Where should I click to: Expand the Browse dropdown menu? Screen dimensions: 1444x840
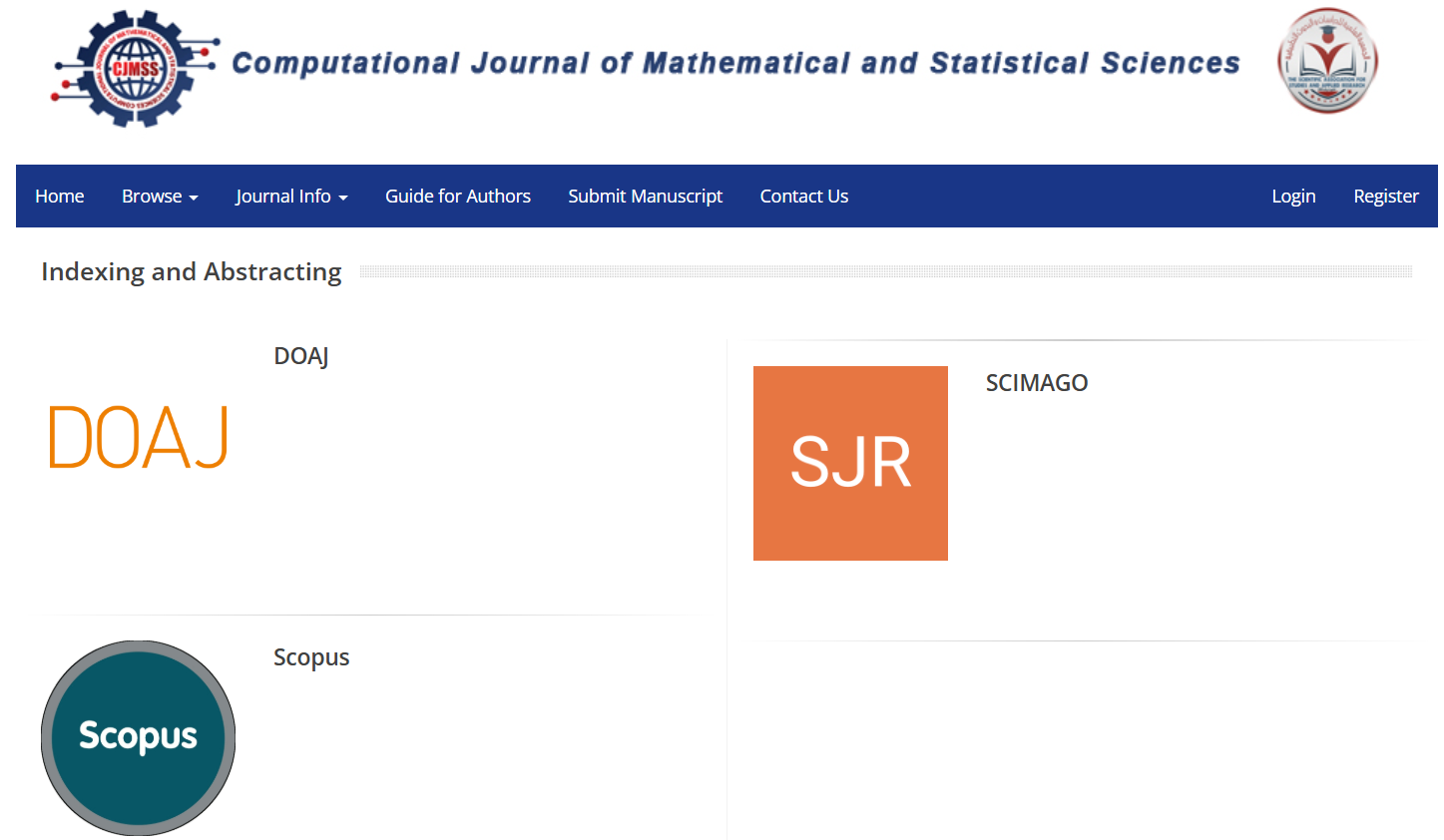pos(160,197)
